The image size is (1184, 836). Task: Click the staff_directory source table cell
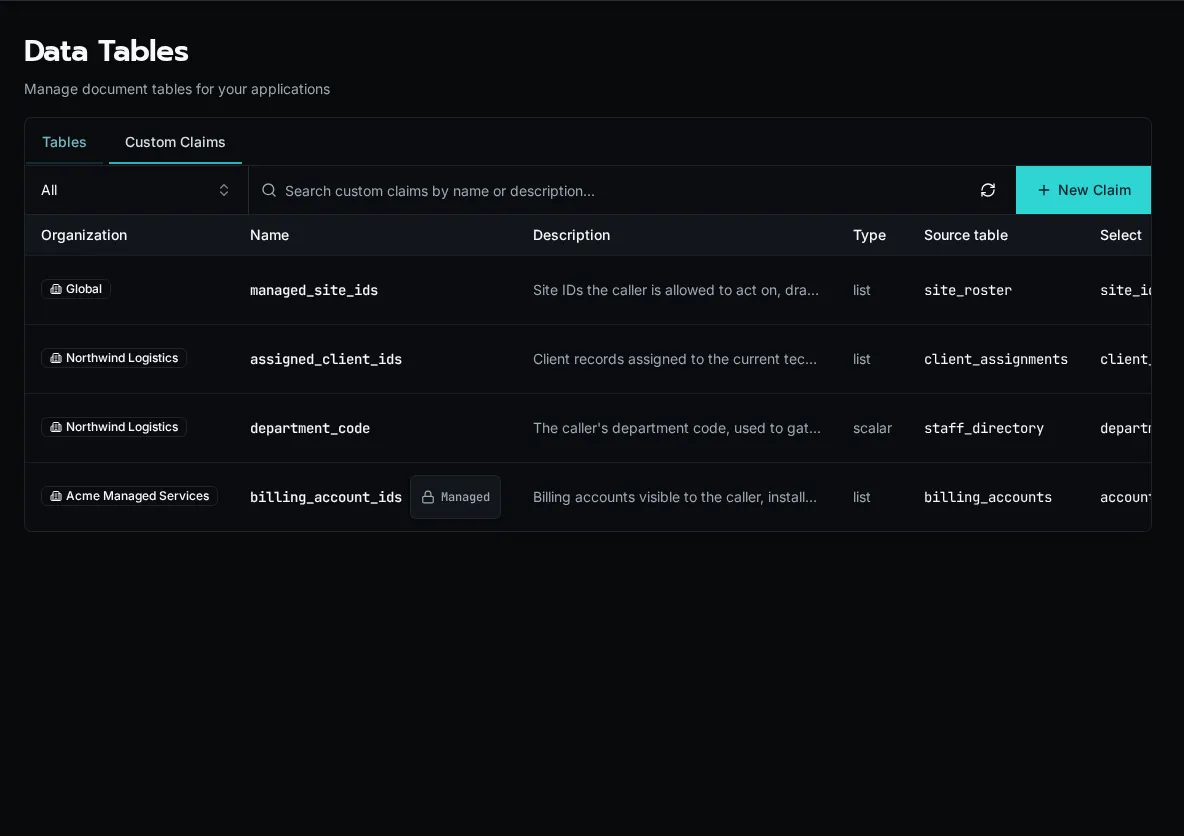pyautogui.click(x=984, y=428)
